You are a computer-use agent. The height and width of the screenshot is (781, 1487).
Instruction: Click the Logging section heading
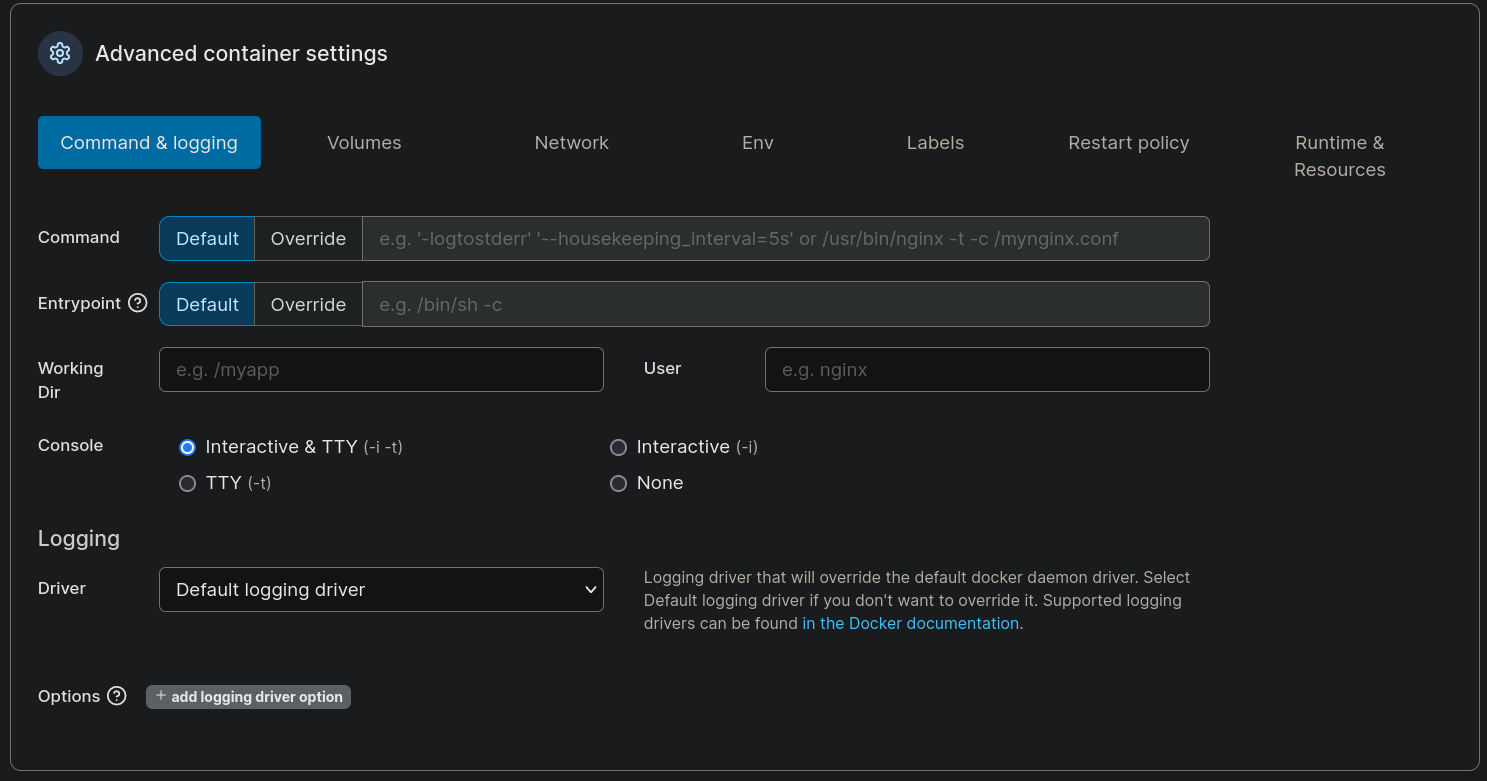click(x=79, y=538)
